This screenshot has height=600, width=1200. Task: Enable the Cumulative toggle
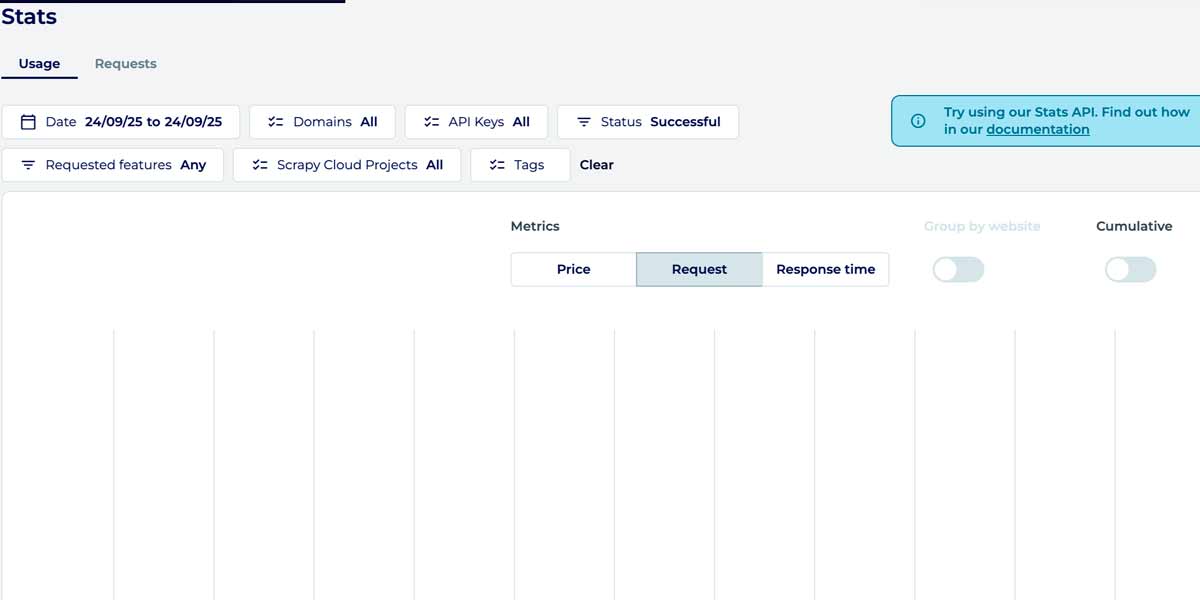(x=1130, y=269)
